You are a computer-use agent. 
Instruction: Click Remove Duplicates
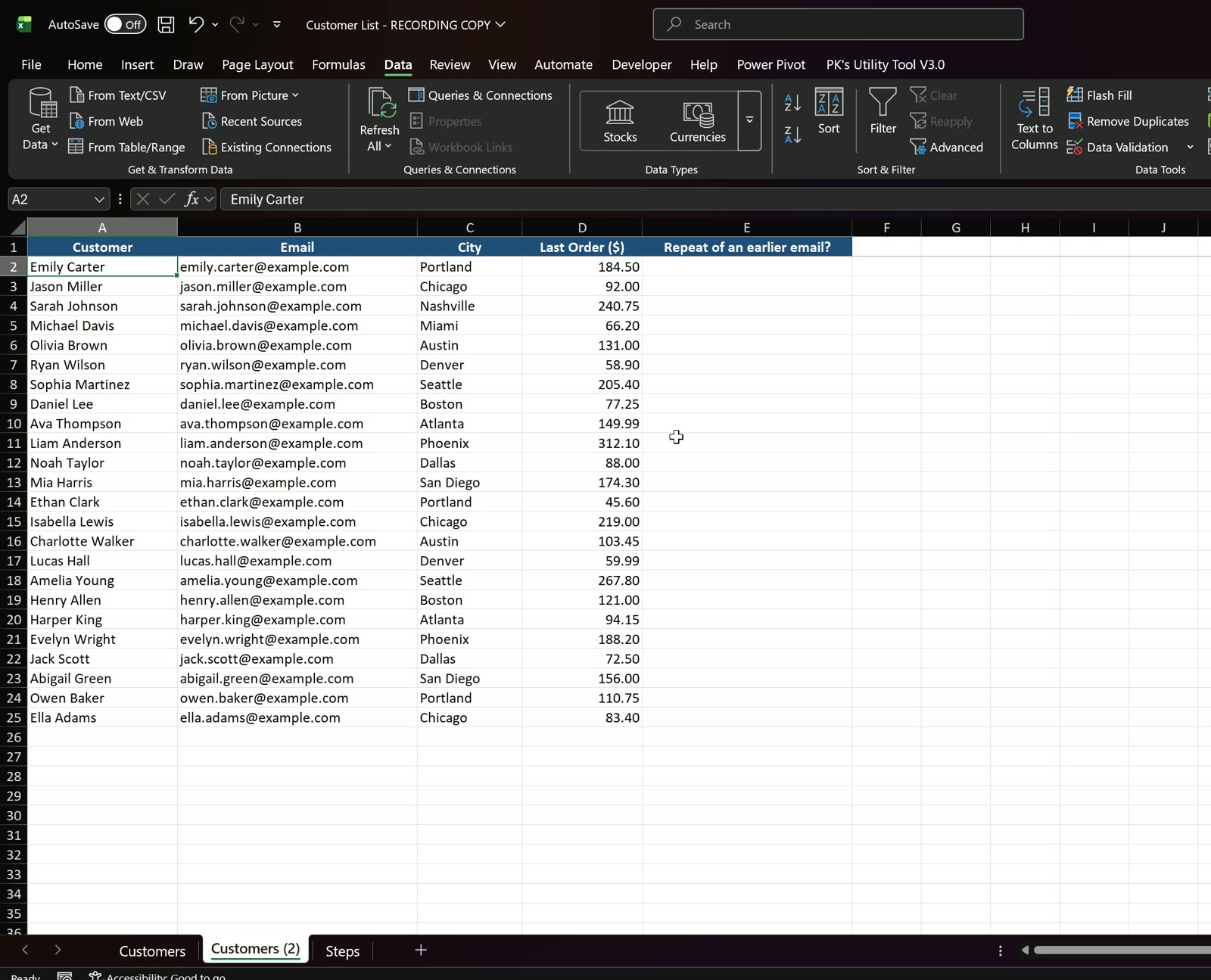click(1128, 121)
